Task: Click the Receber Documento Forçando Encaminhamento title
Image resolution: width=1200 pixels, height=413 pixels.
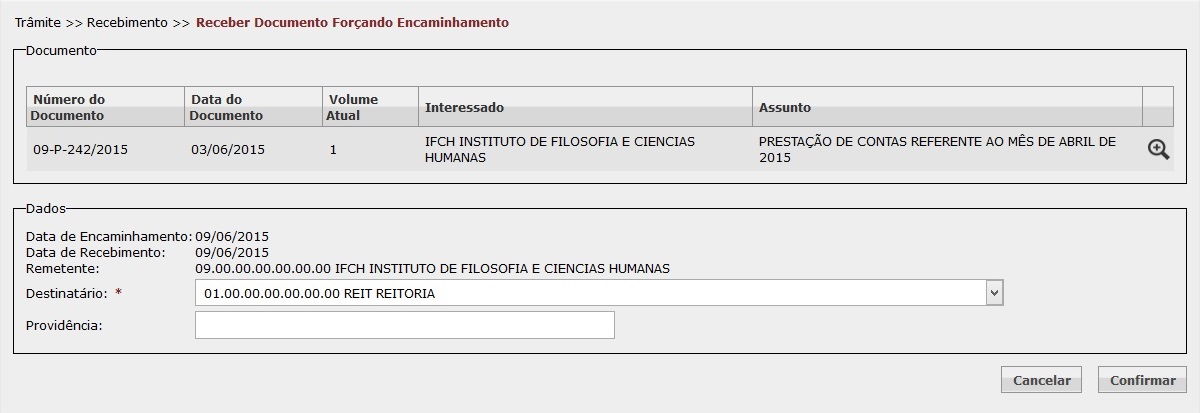Action: [x=352, y=22]
